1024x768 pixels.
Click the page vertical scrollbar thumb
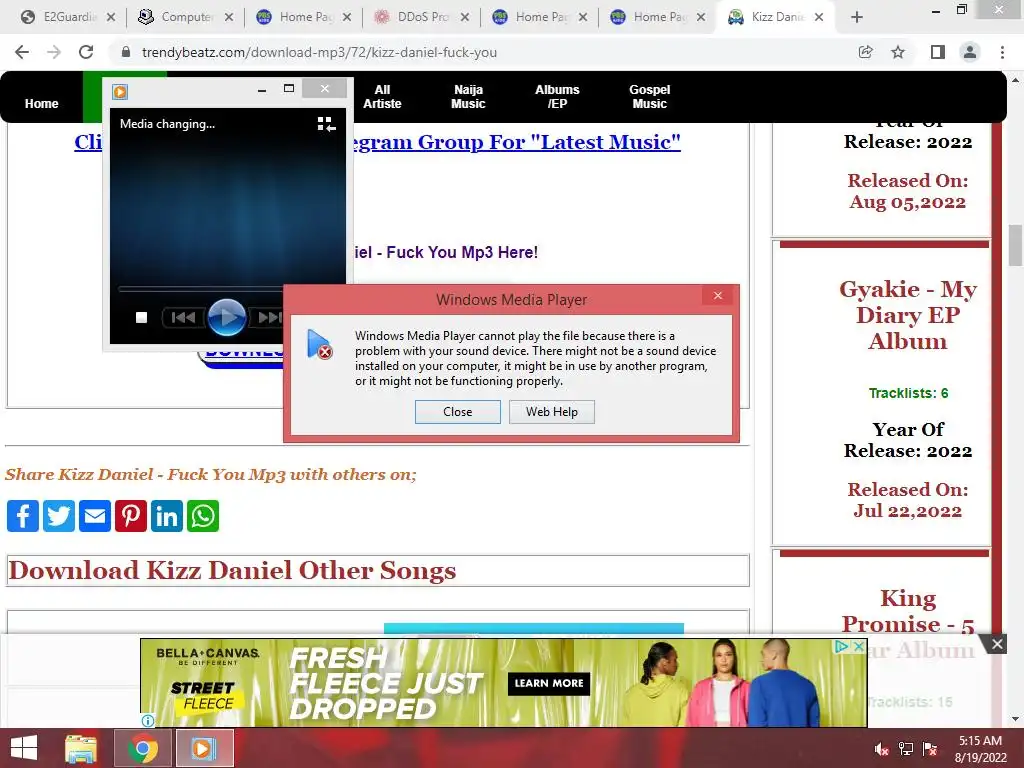coord(1015,246)
